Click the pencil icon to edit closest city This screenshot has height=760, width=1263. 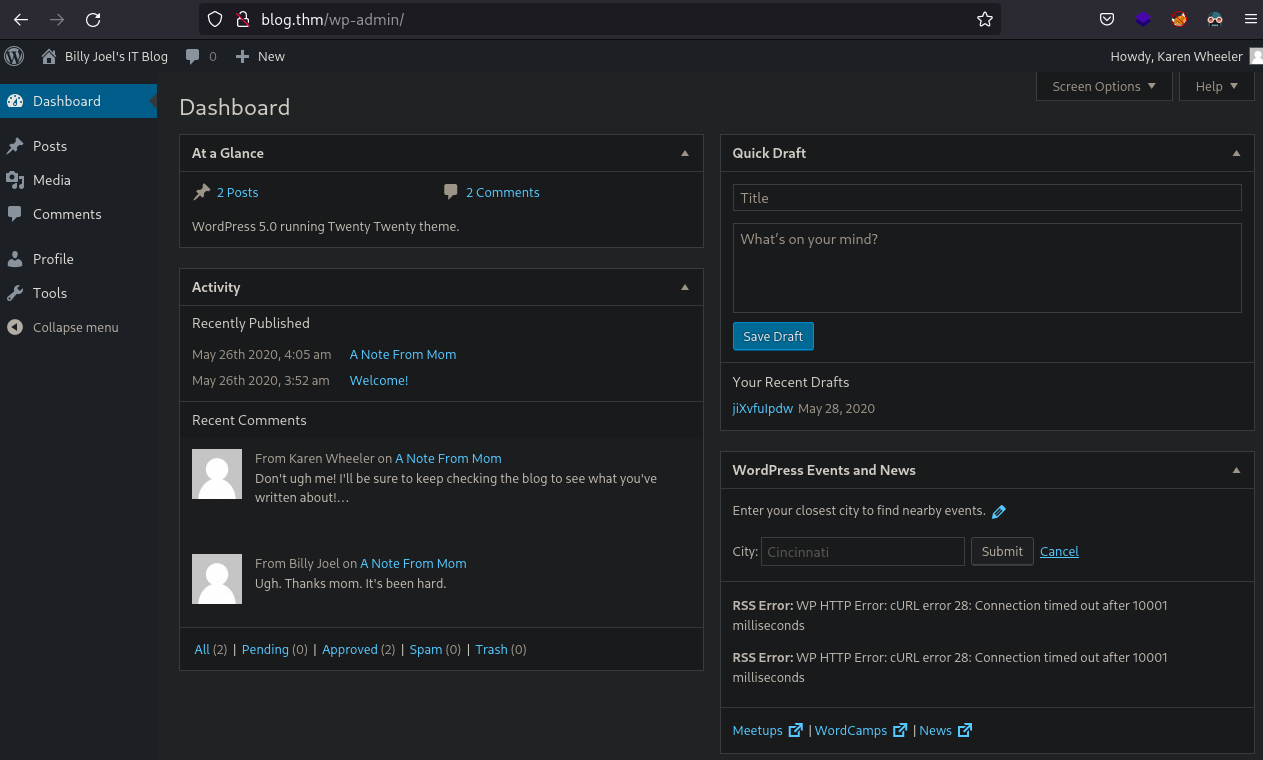998,511
